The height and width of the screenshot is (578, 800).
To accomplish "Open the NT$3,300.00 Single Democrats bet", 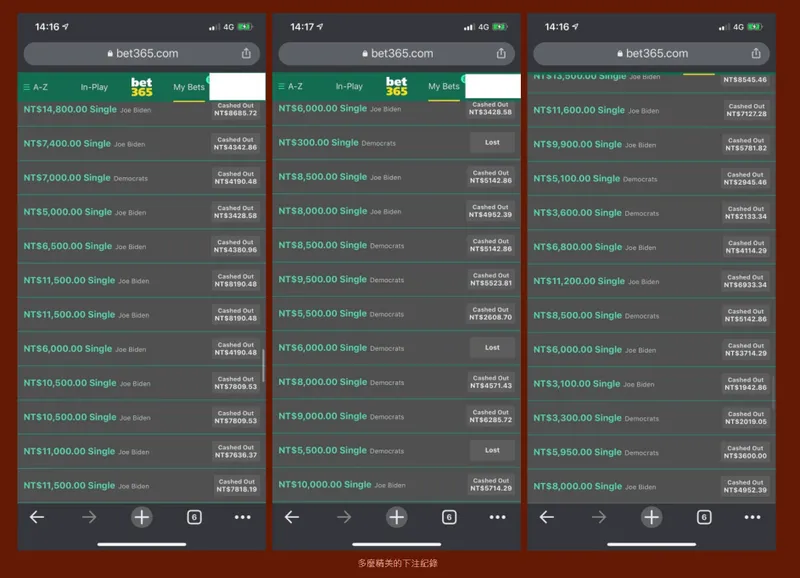I will [652, 418].
